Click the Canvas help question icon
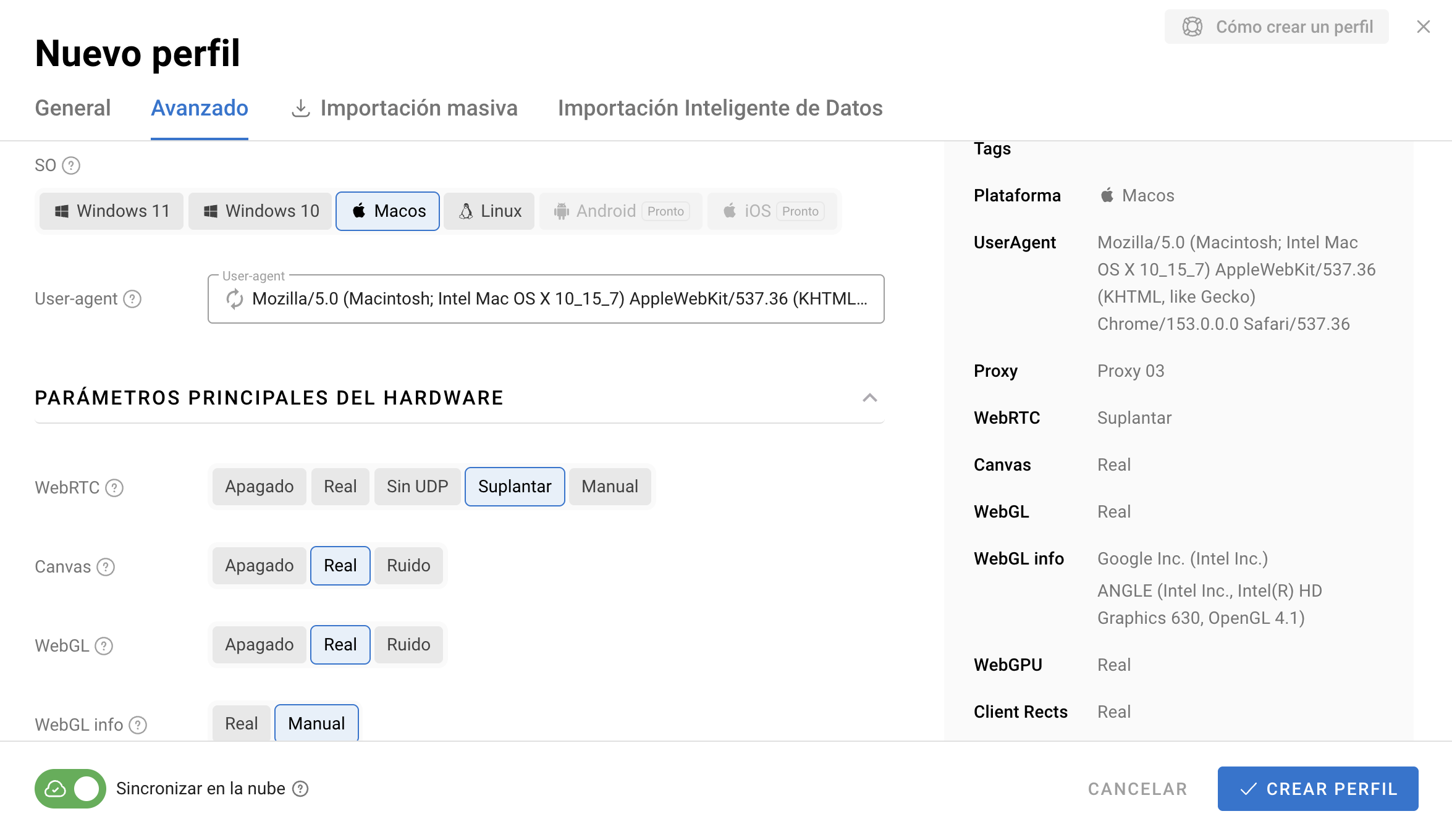 106,567
